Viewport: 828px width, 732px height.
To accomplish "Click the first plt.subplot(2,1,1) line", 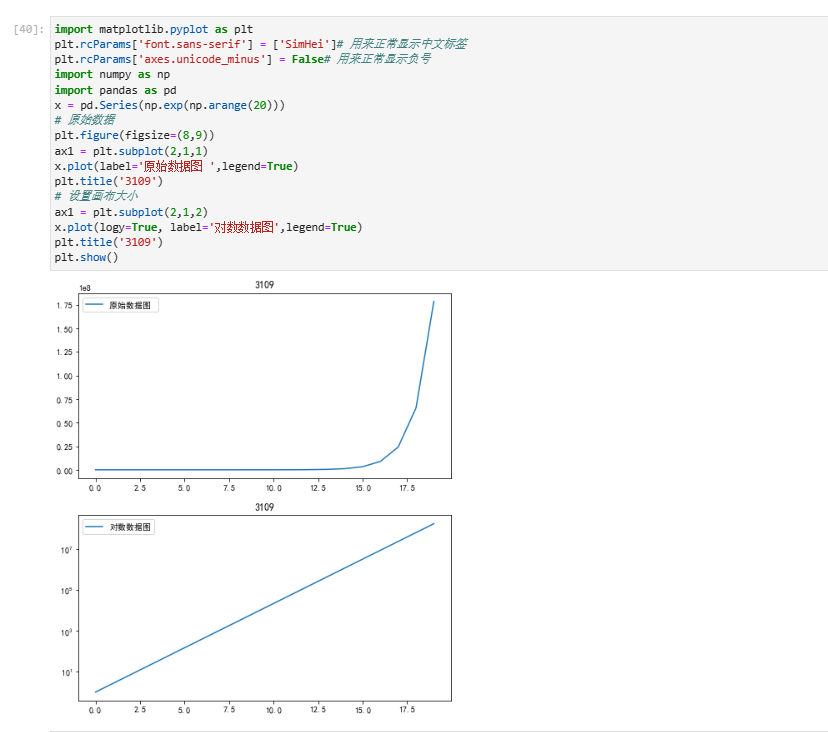I will (131, 151).
